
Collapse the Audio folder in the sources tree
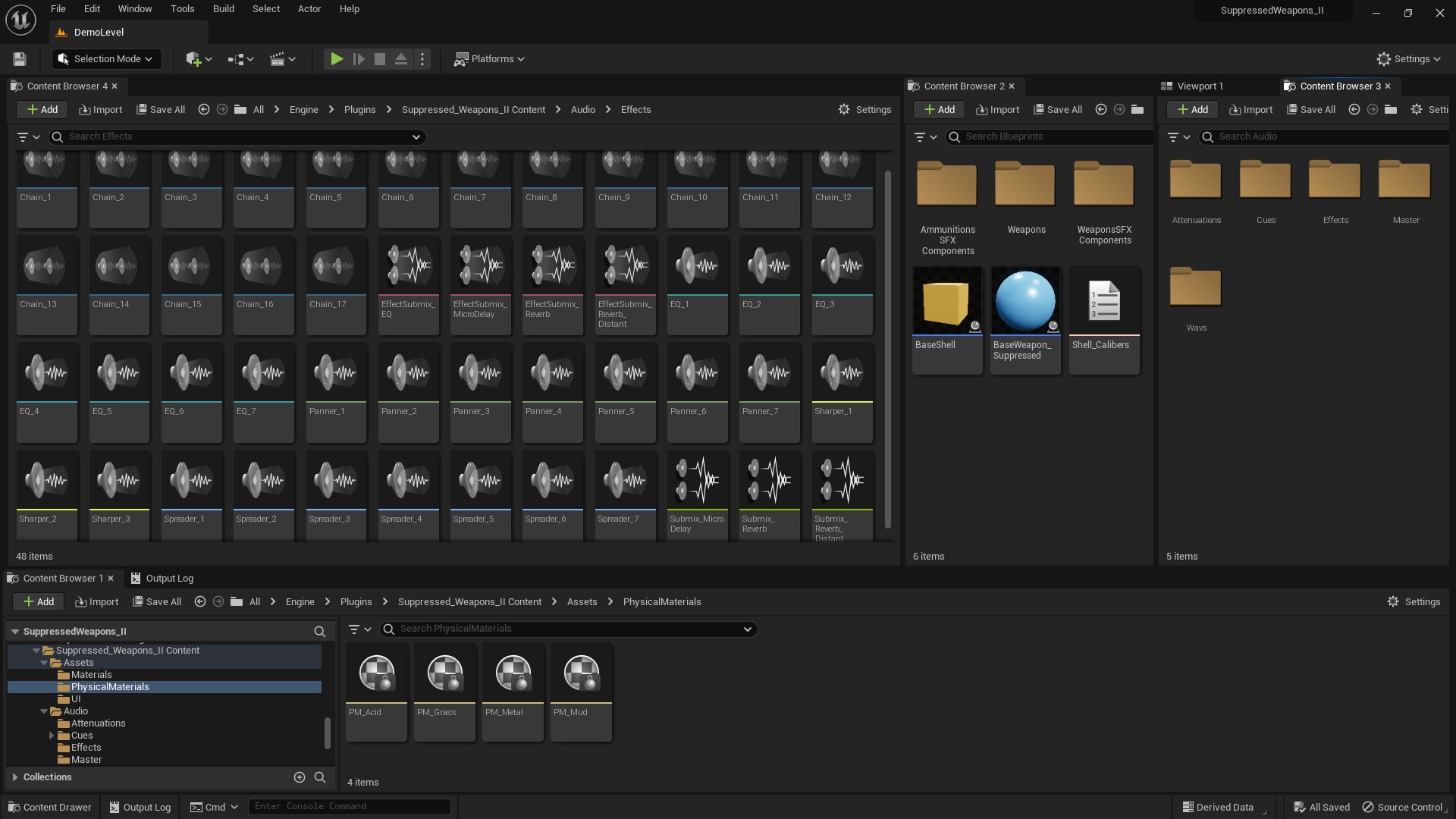(43, 711)
